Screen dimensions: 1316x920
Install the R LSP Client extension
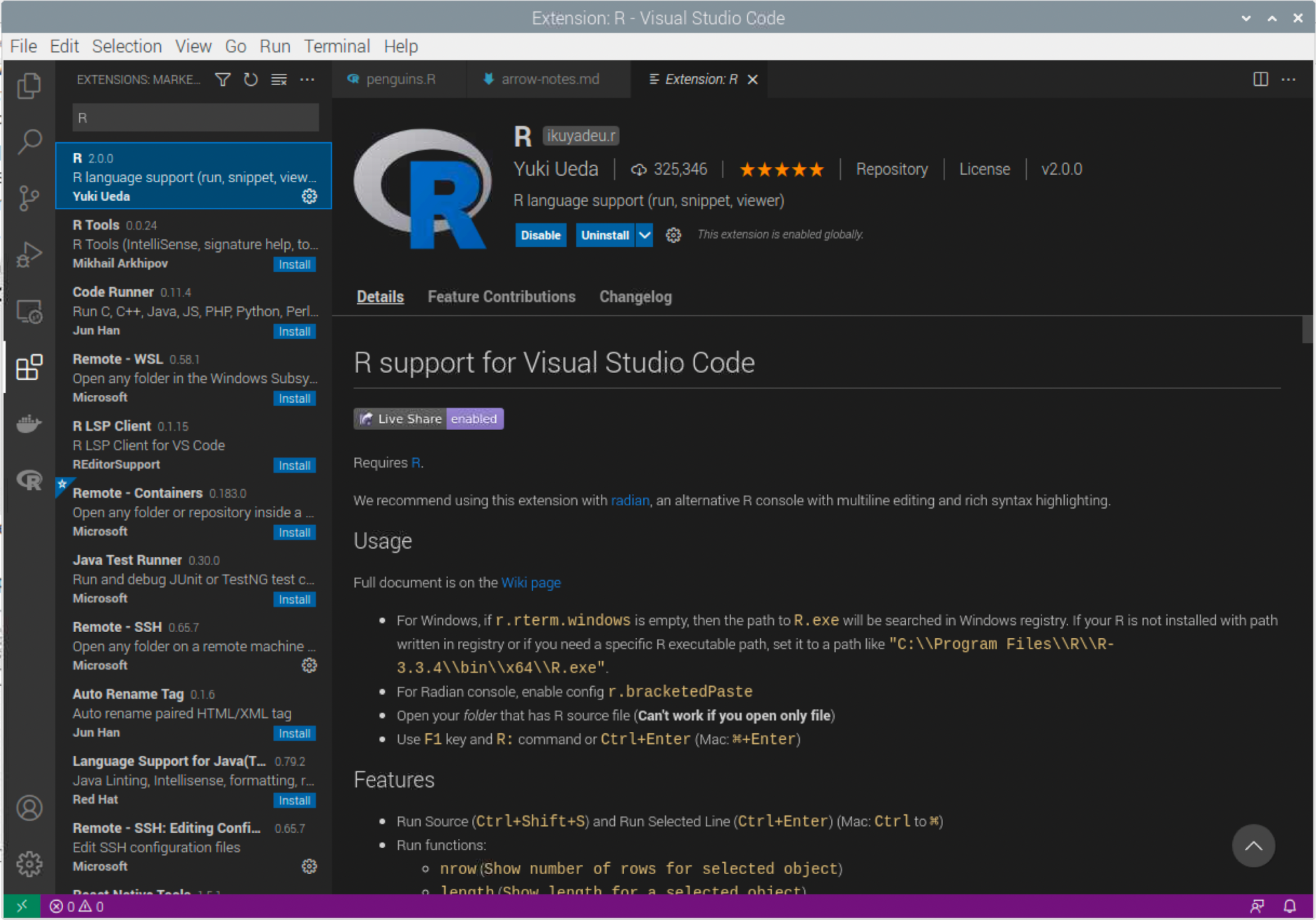click(x=294, y=465)
